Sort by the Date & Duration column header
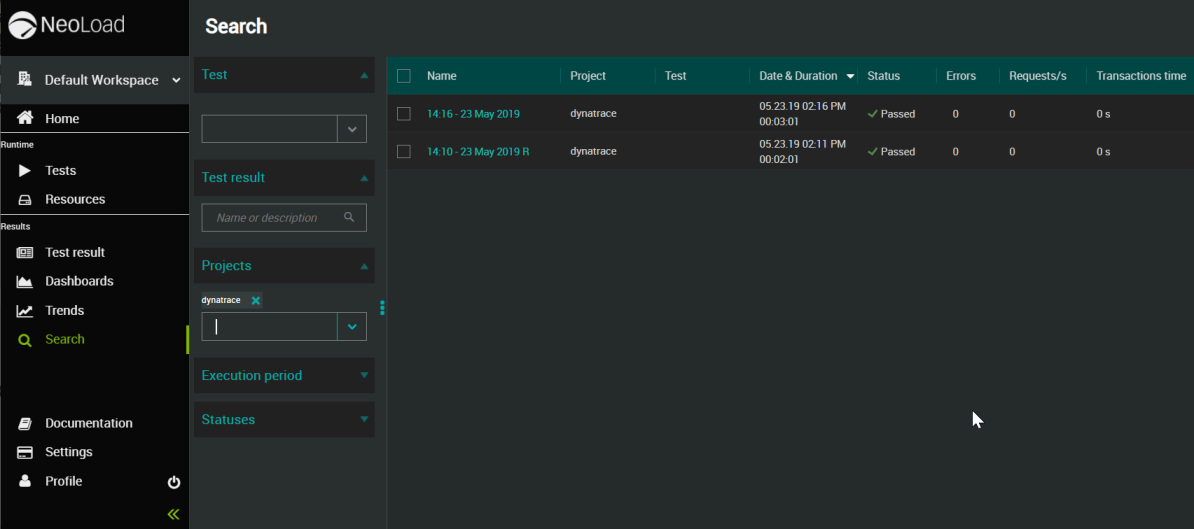Image resolution: width=1194 pixels, height=529 pixels. 798,76
